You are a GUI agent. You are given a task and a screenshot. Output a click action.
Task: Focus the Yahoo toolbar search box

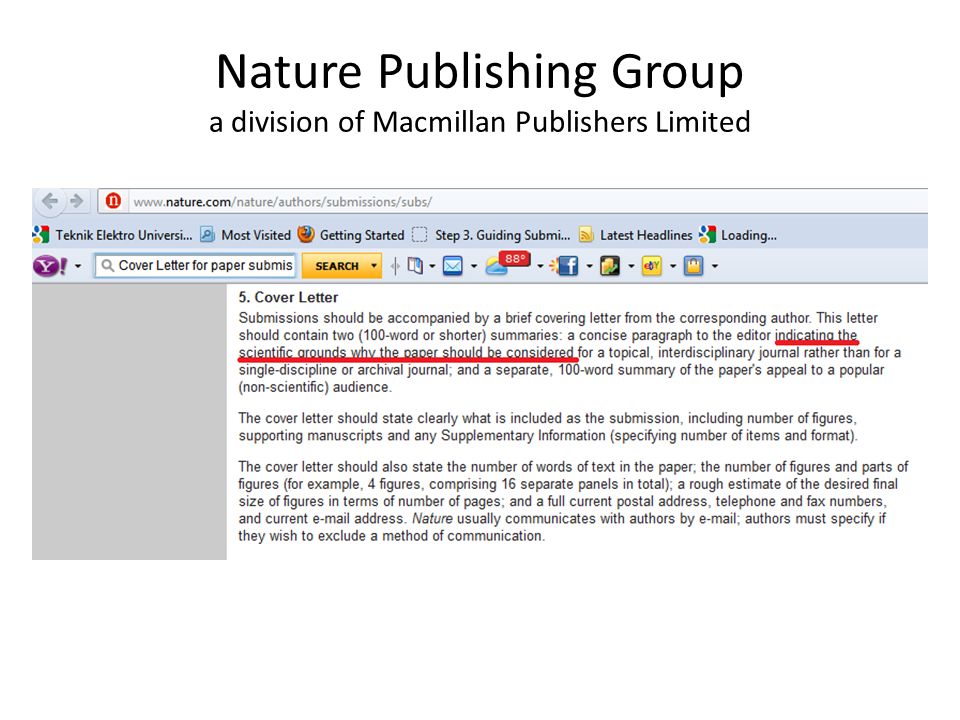(x=195, y=266)
